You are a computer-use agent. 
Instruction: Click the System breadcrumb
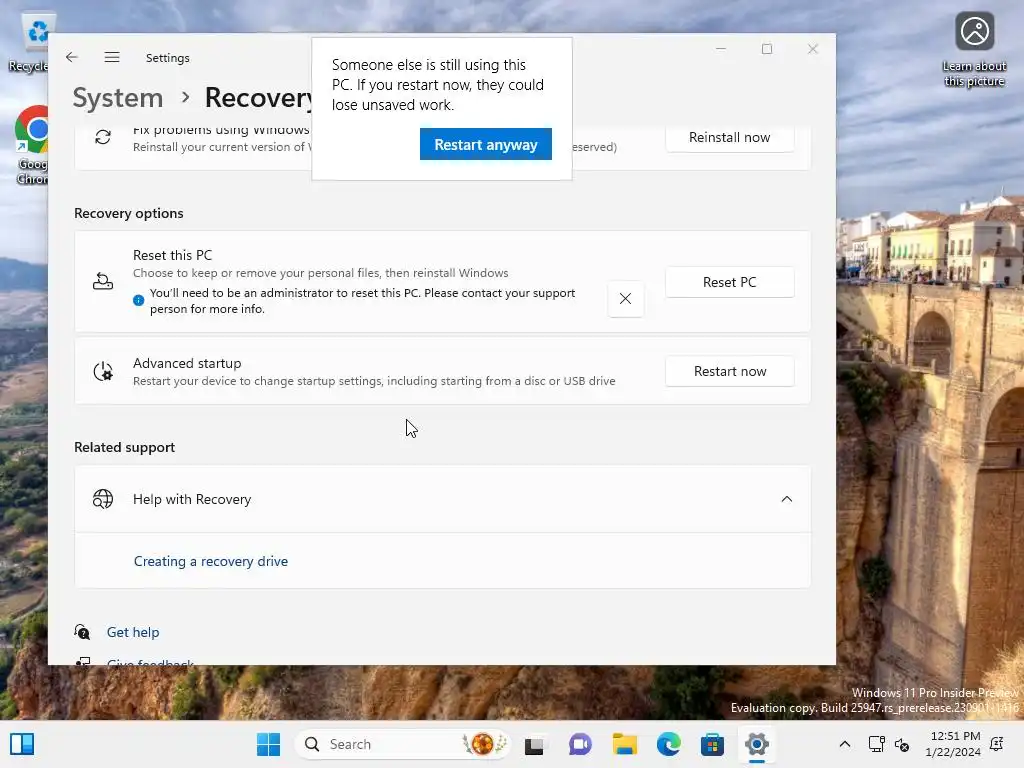point(118,97)
